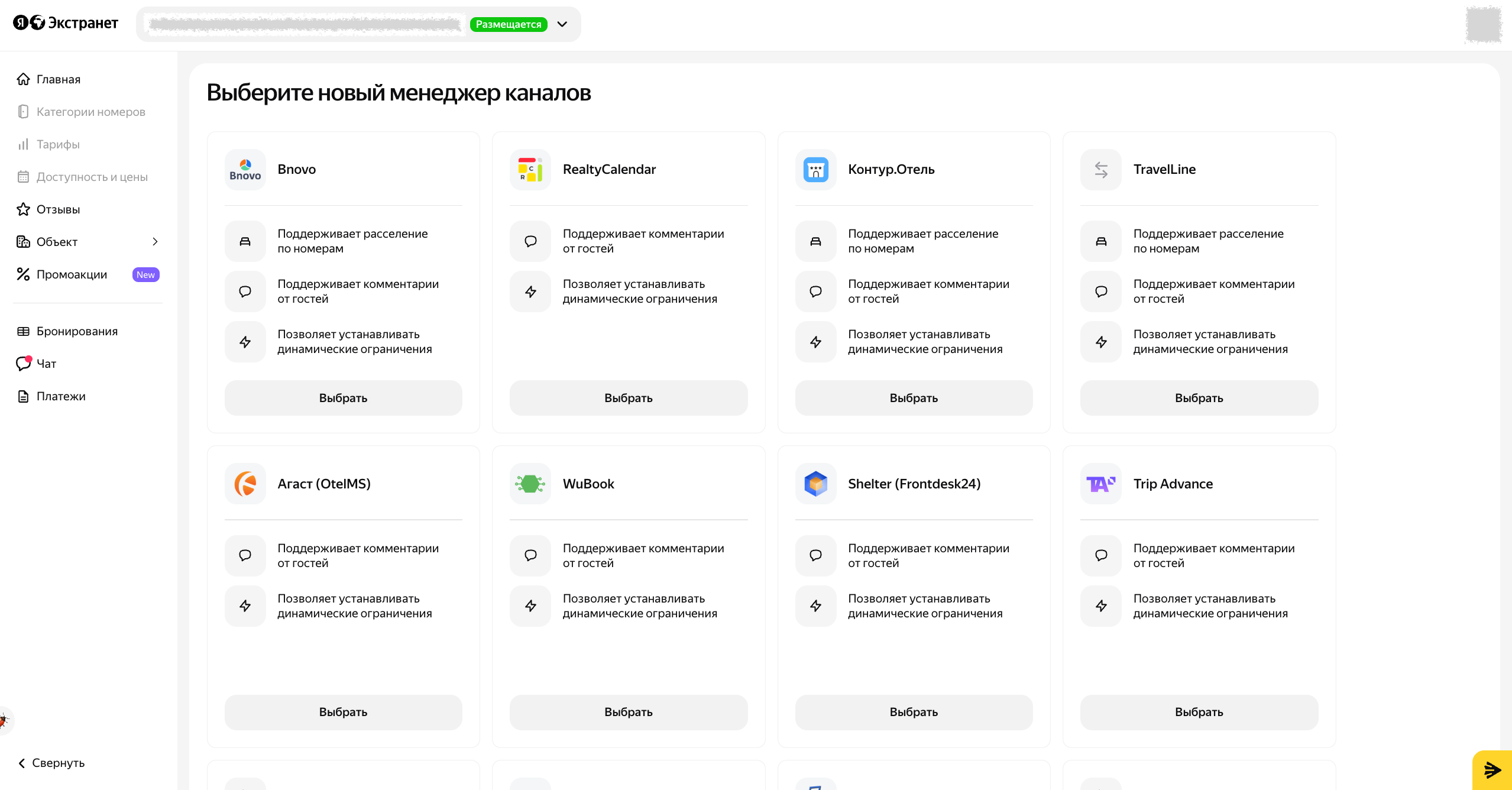Click the Бронирования table icon
This screenshot has height=790, width=1512.
click(23, 331)
